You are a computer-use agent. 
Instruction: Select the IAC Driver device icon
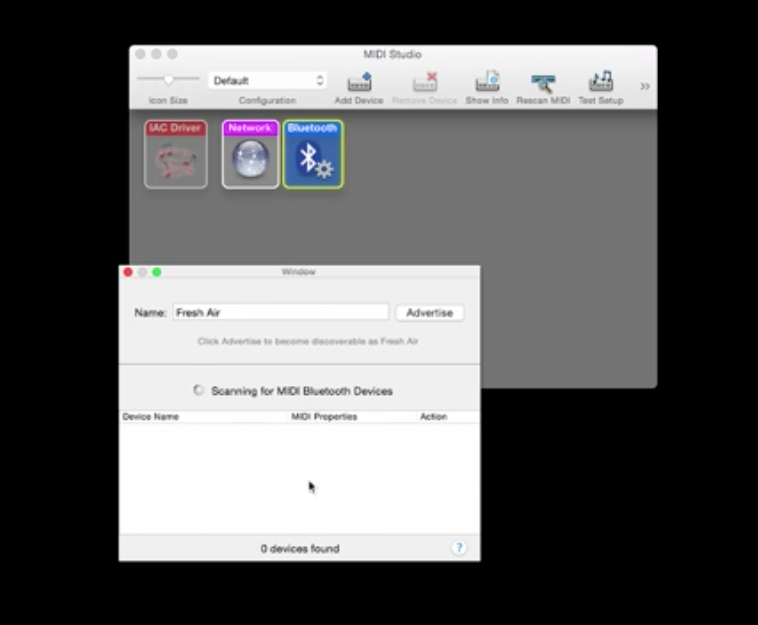click(175, 154)
